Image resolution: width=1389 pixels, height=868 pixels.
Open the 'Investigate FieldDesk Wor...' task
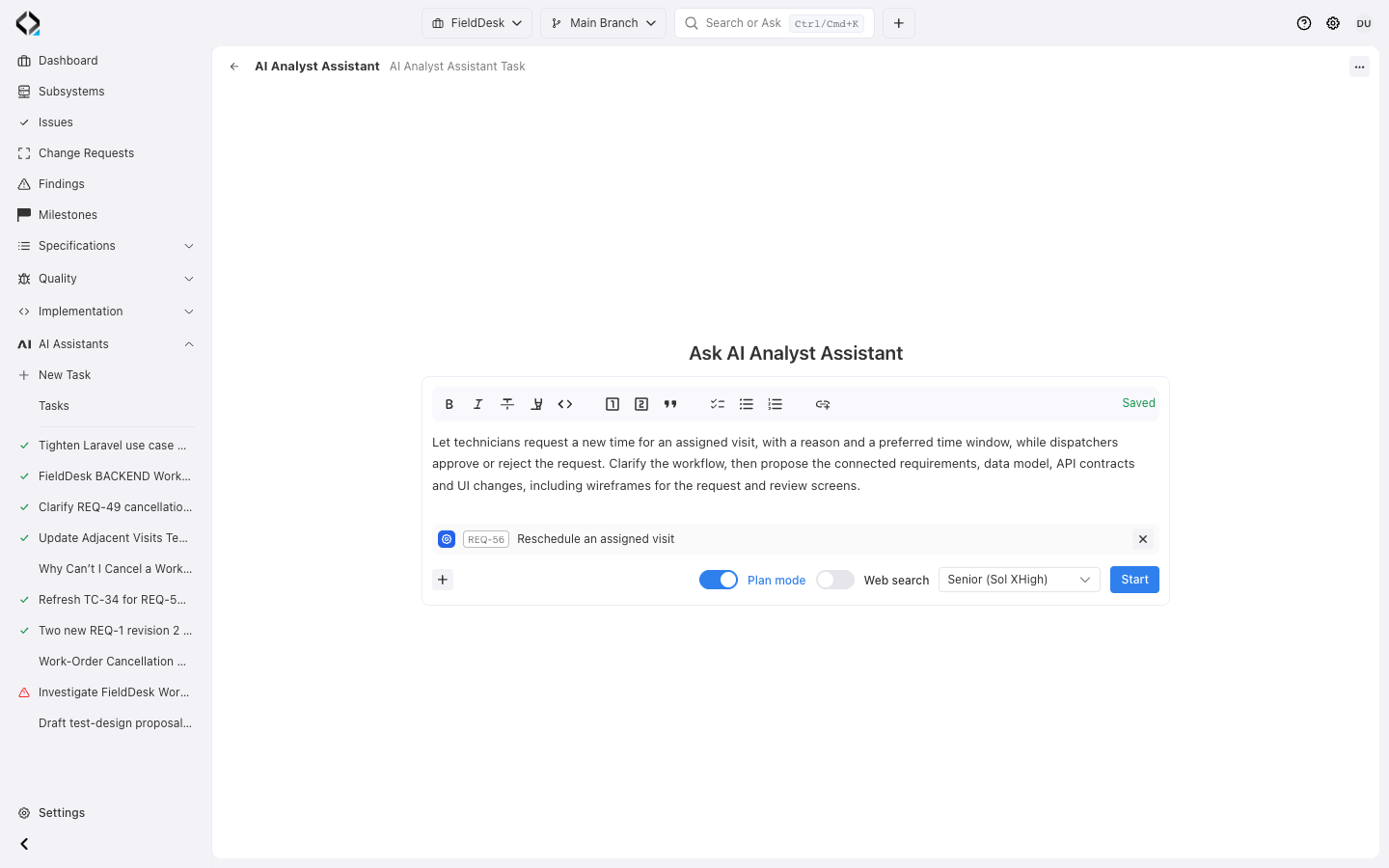tap(106, 692)
